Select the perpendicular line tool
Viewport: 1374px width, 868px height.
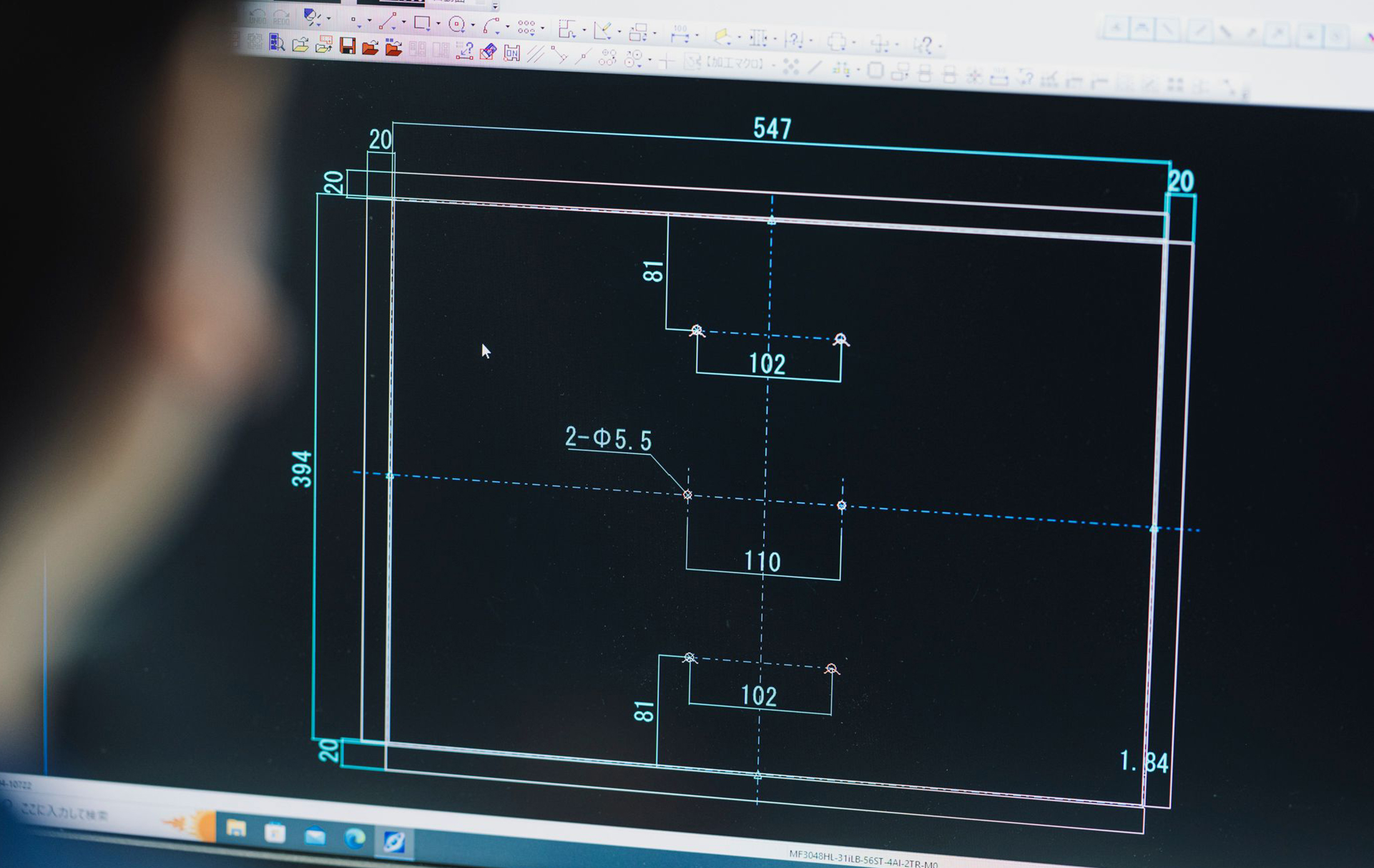[559, 56]
